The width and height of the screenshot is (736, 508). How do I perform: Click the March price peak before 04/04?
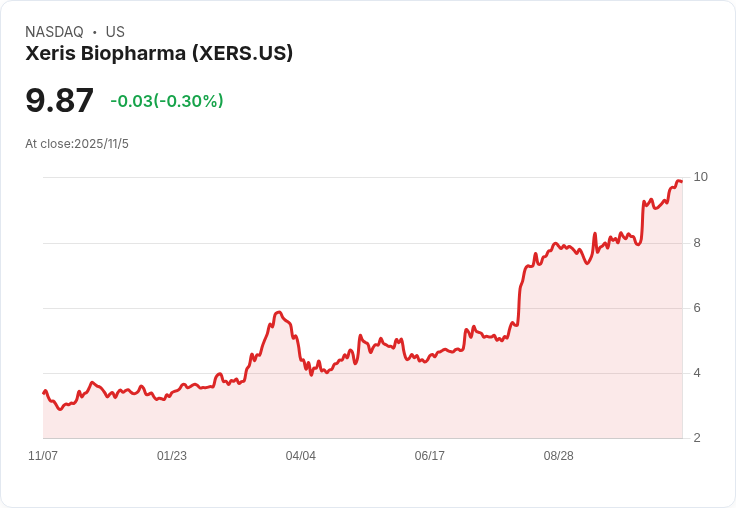point(278,312)
